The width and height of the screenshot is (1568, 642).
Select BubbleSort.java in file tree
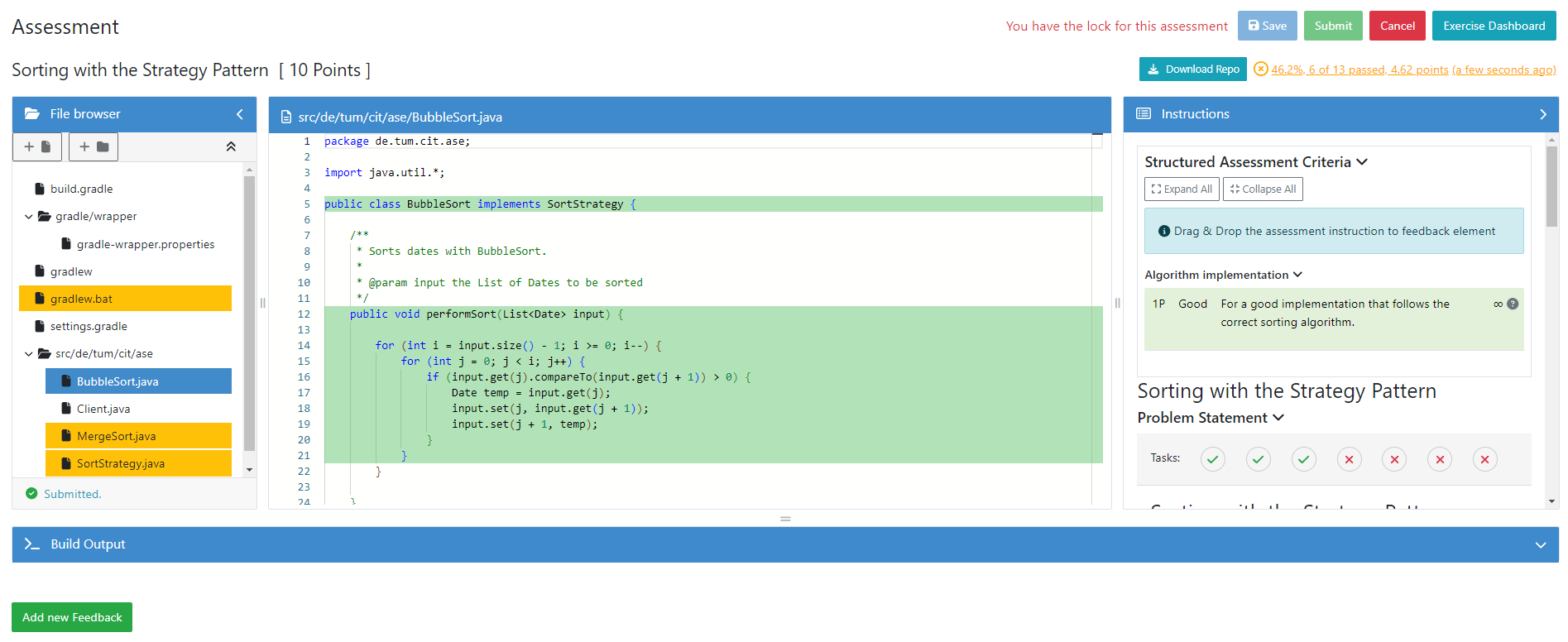coord(138,381)
